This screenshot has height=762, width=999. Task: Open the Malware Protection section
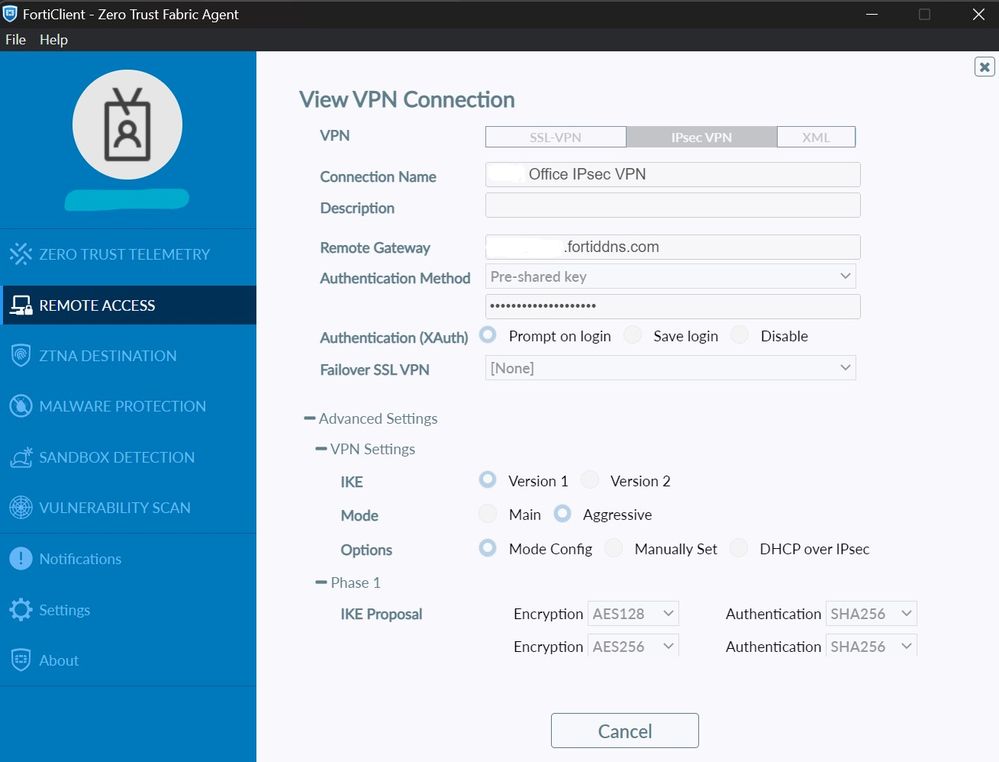tap(128, 406)
